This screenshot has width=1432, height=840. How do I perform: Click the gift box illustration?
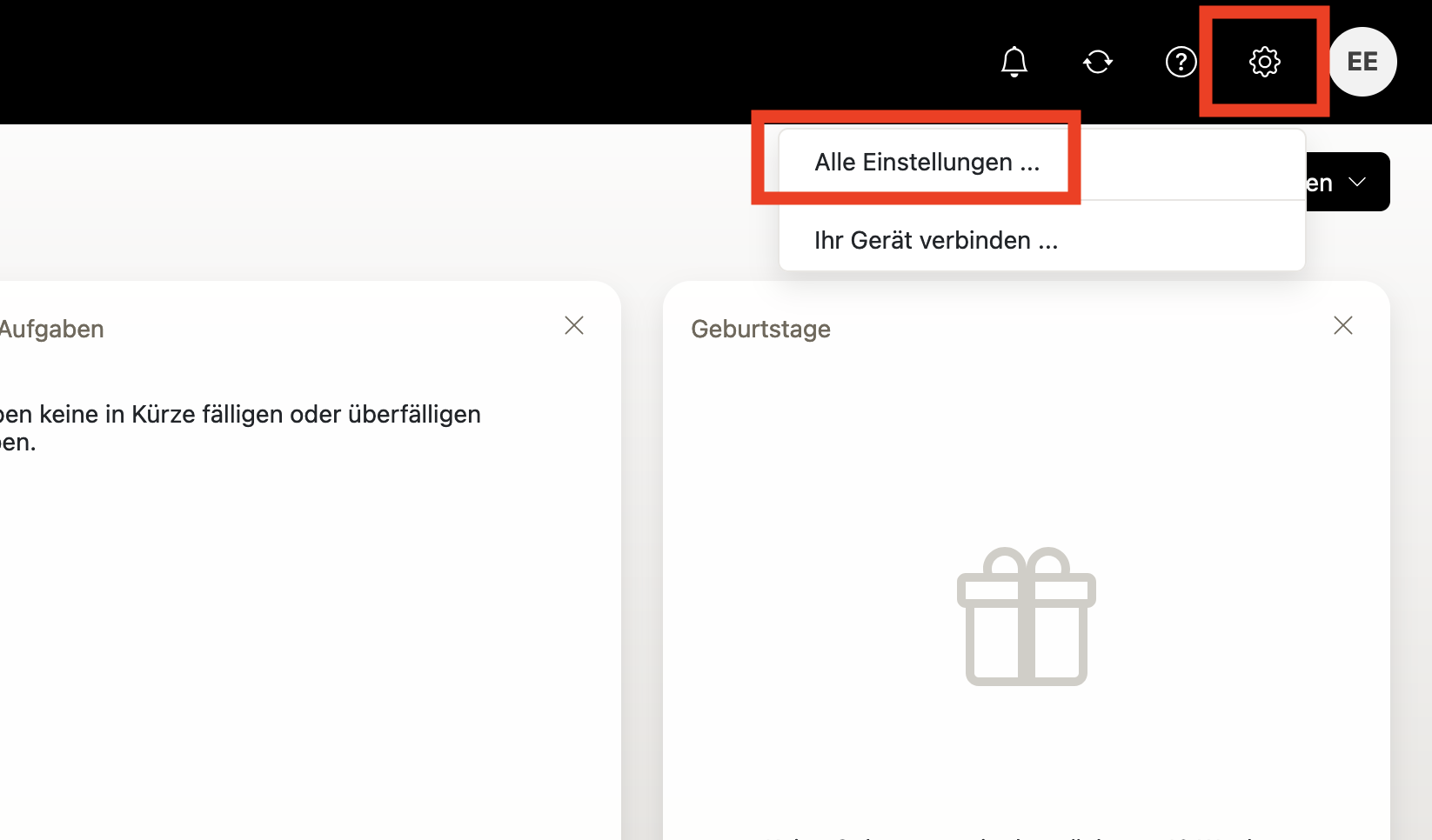coord(1027,616)
